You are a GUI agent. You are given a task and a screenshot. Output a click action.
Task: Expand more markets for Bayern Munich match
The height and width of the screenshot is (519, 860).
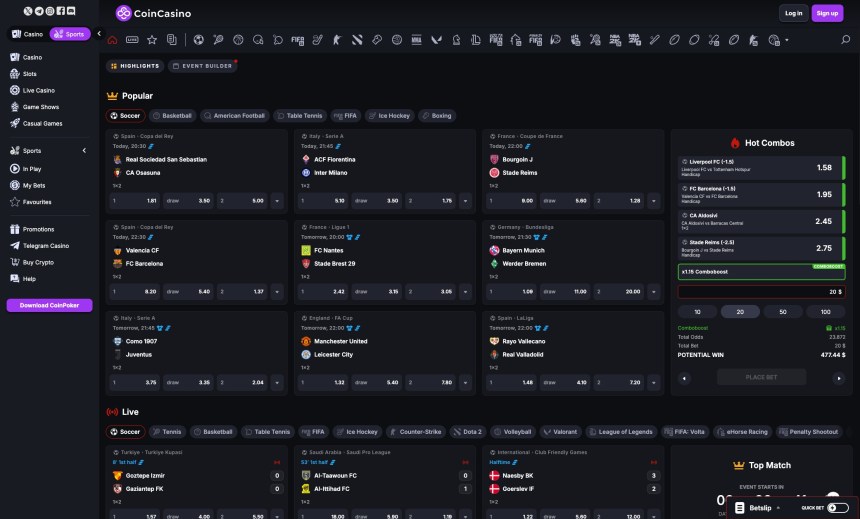[654, 292]
